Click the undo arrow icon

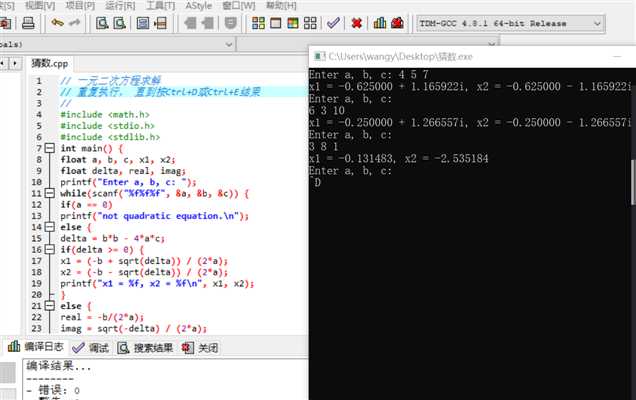(57, 23)
